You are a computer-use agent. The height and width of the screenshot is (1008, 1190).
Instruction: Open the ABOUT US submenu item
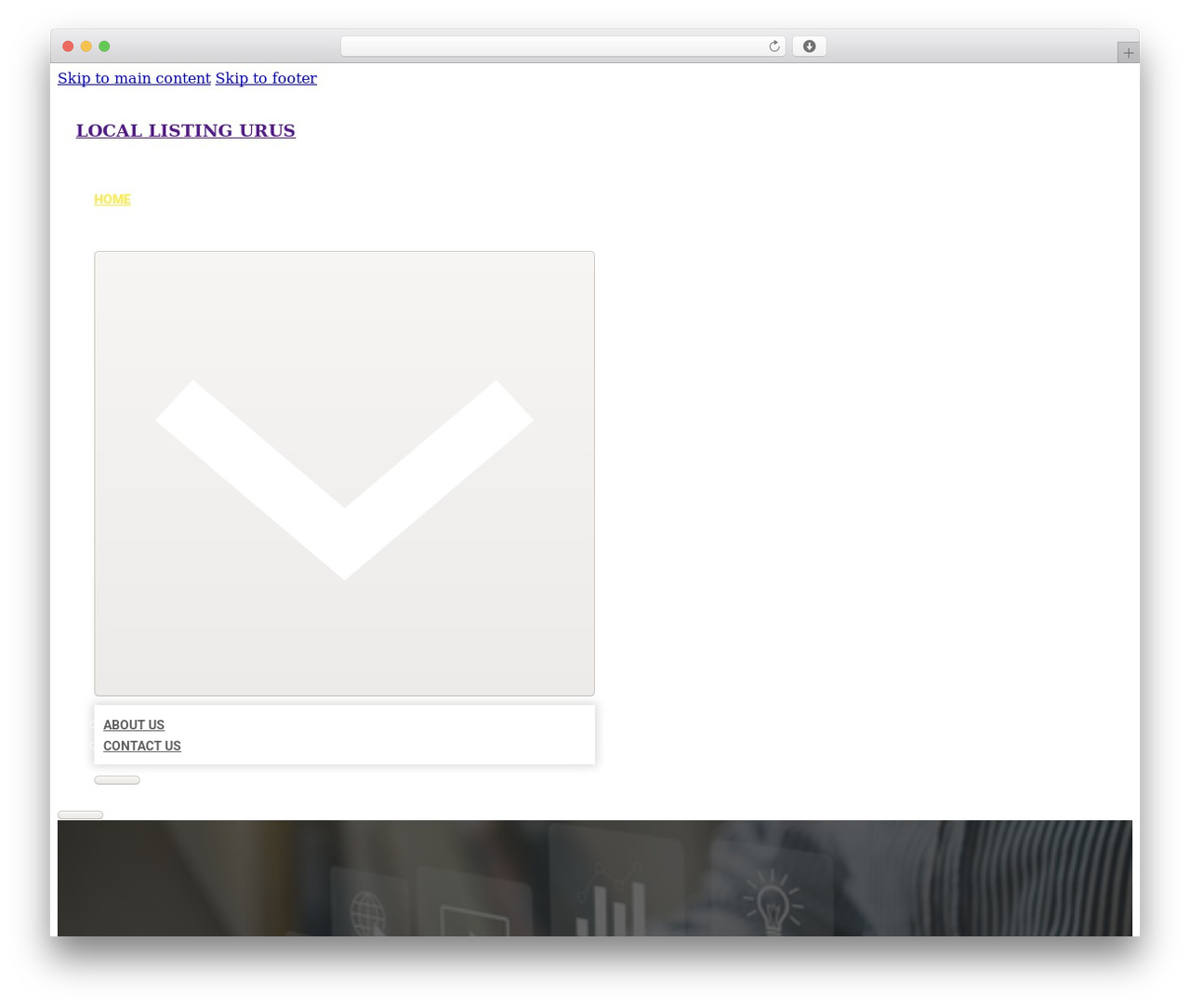point(134,724)
